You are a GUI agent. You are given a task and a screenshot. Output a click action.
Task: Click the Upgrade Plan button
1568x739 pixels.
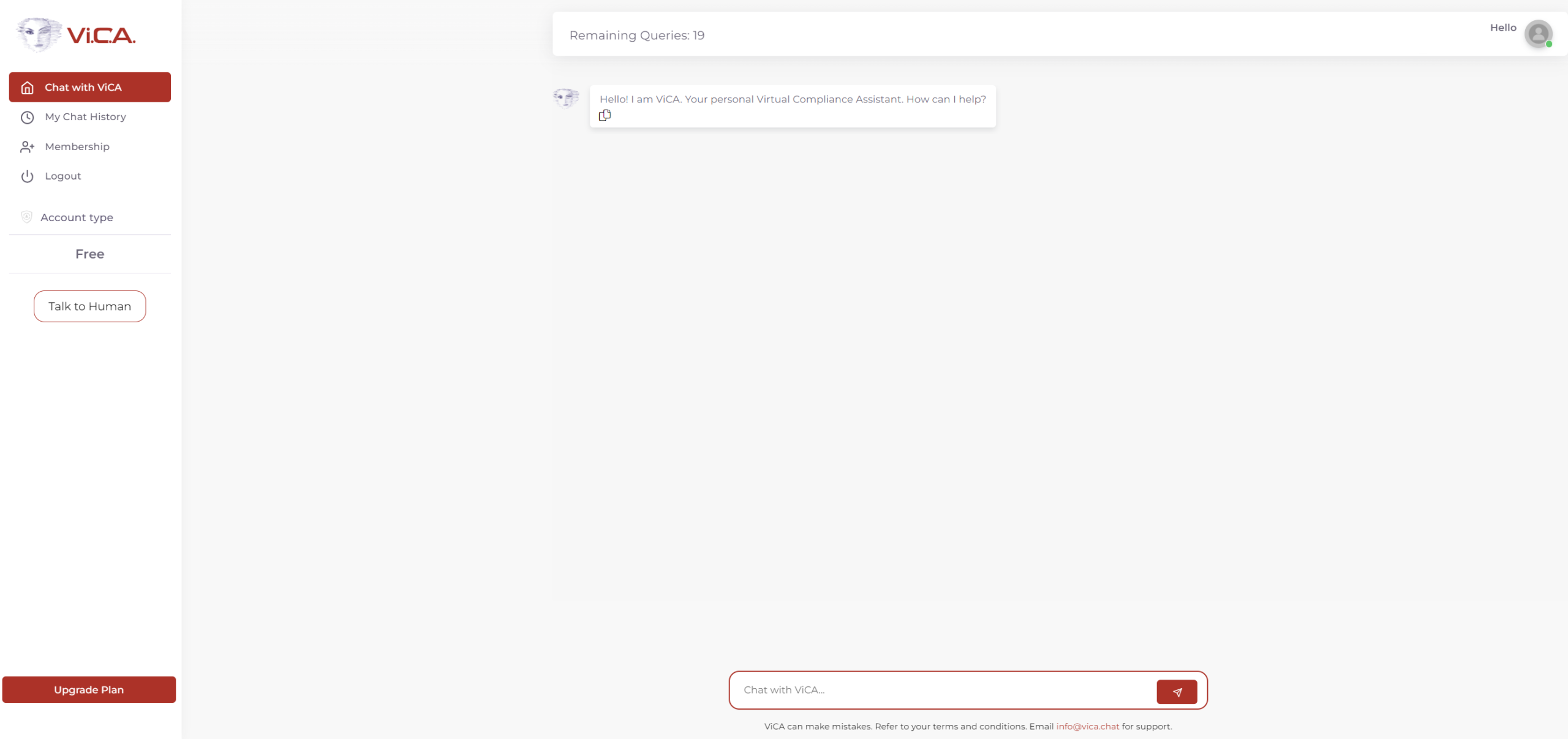coord(89,689)
